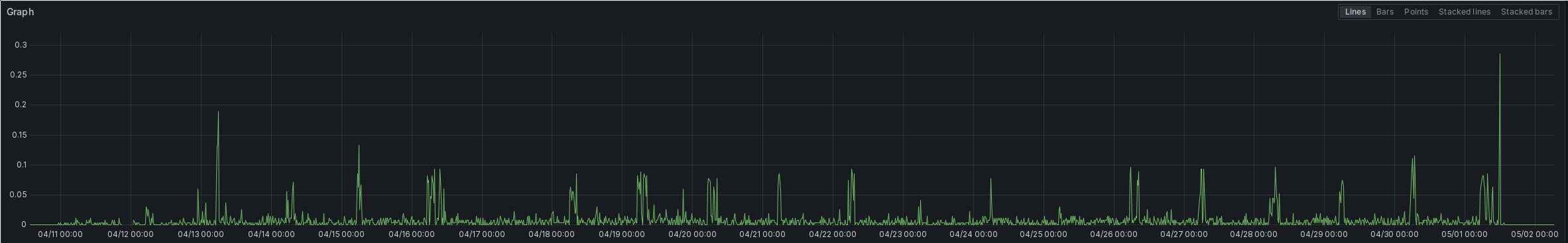Click the 04/27 00:00 x-axis label

click(x=1184, y=234)
